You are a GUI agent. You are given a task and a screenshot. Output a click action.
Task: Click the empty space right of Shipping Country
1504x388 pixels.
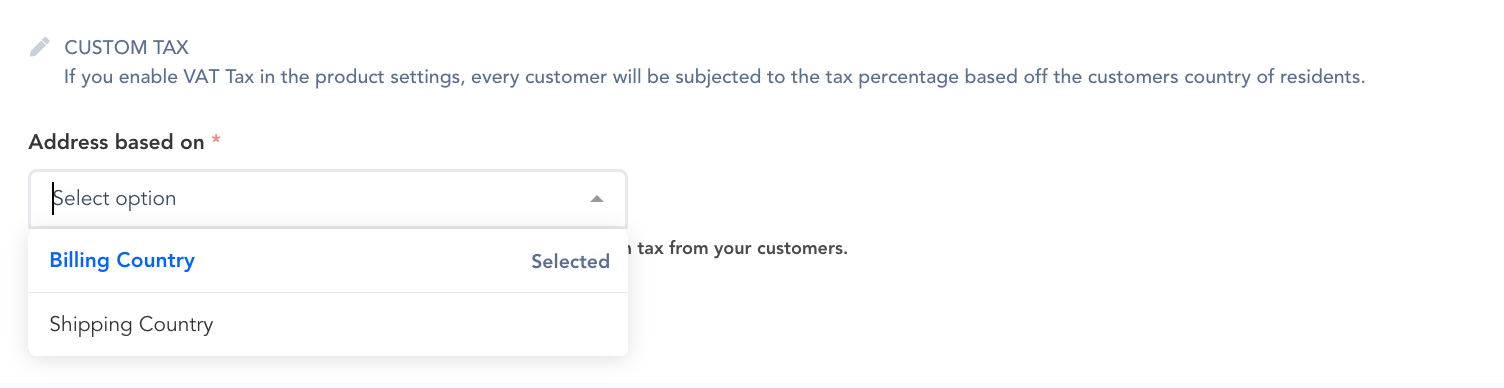(420, 325)
